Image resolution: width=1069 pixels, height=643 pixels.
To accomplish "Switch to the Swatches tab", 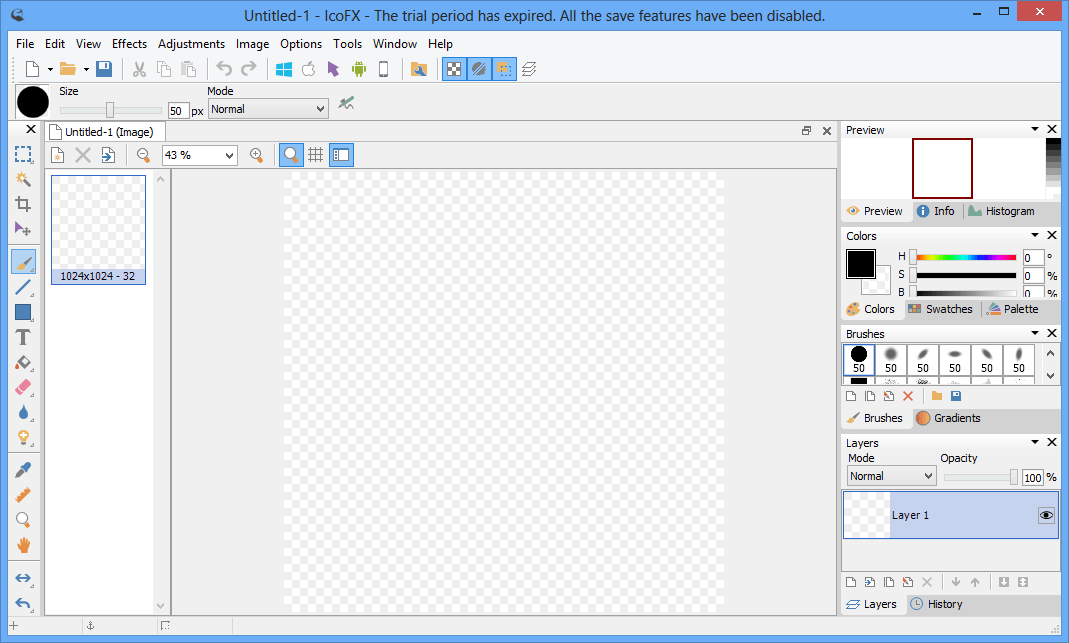I will click(941, 309).
